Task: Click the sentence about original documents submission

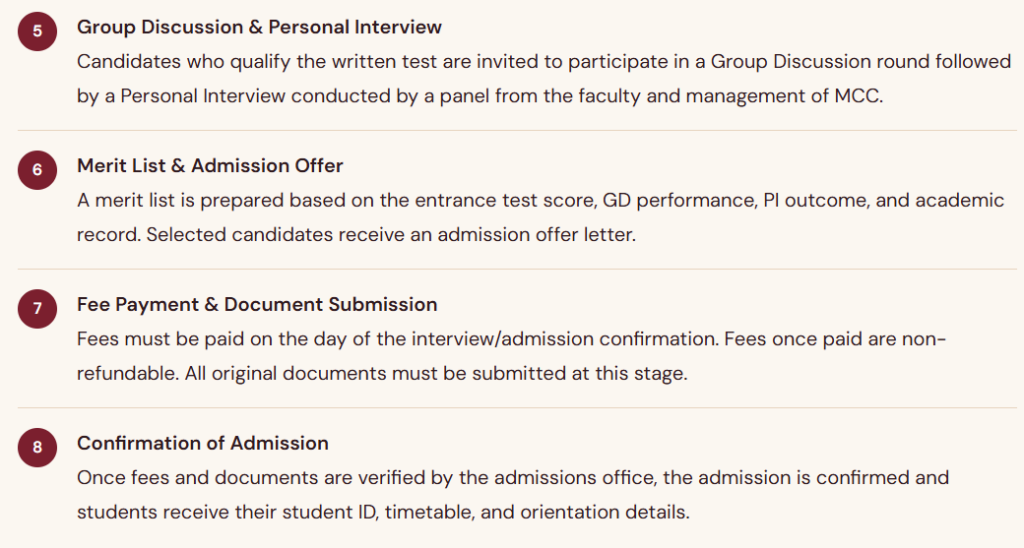Action: 436,374
